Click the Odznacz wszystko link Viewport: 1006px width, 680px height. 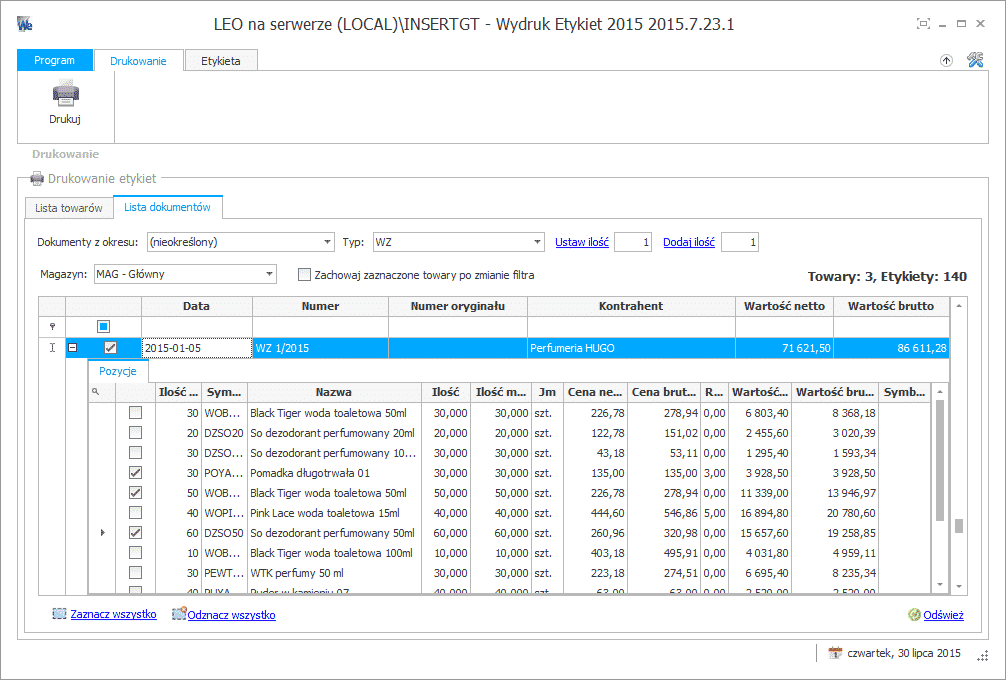[232, 615]
